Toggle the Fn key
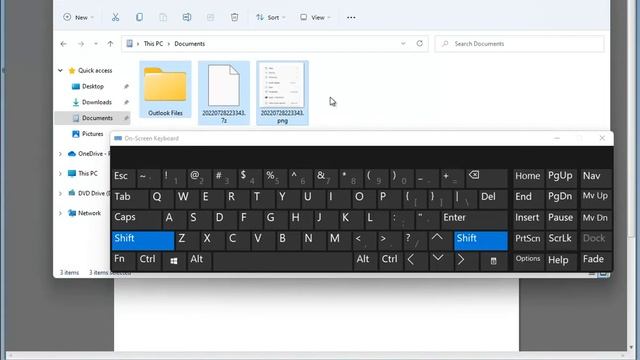 pyautogui.click(x=123, y=261)
